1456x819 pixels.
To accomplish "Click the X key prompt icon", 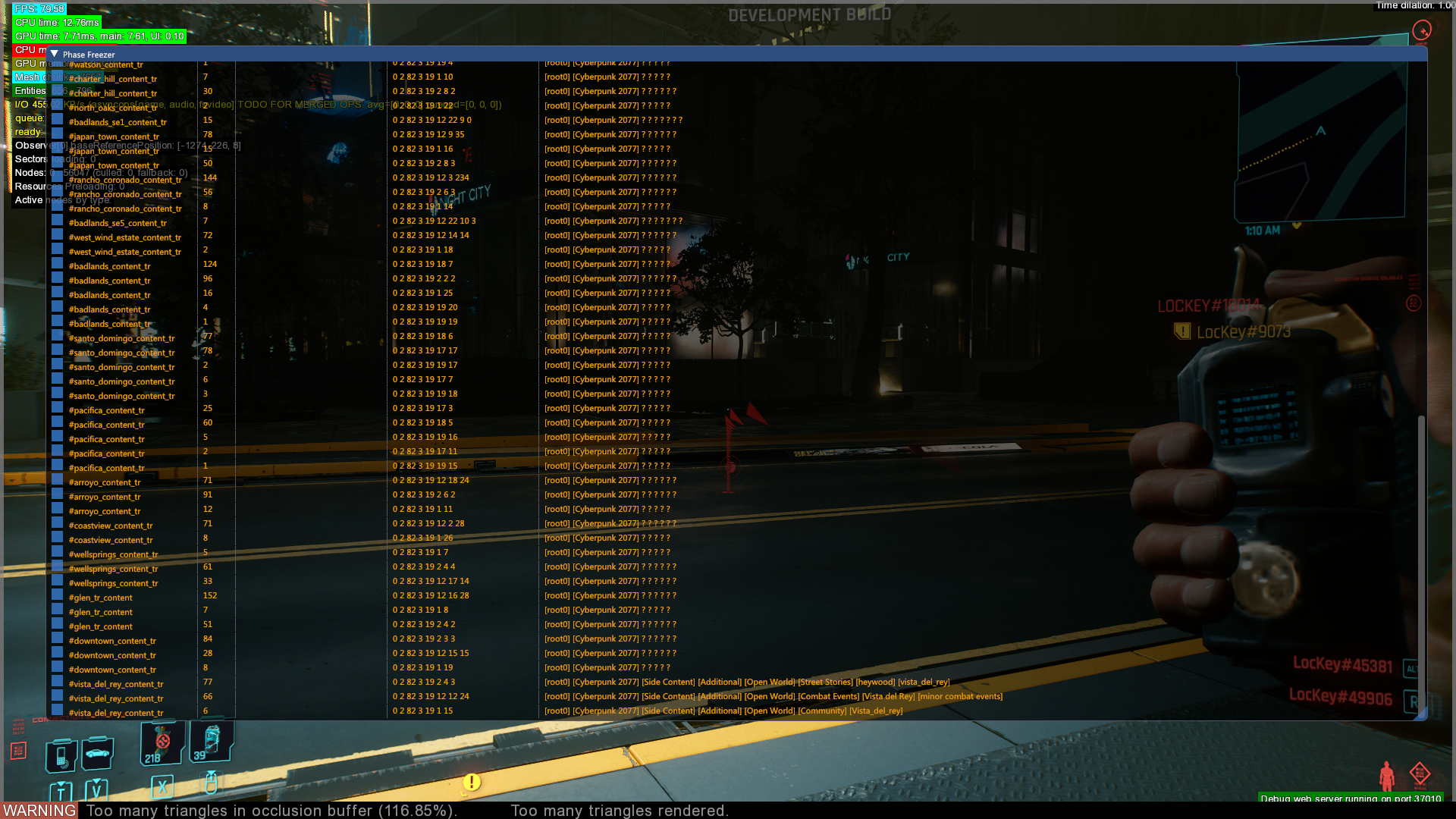I will [162, 787].
